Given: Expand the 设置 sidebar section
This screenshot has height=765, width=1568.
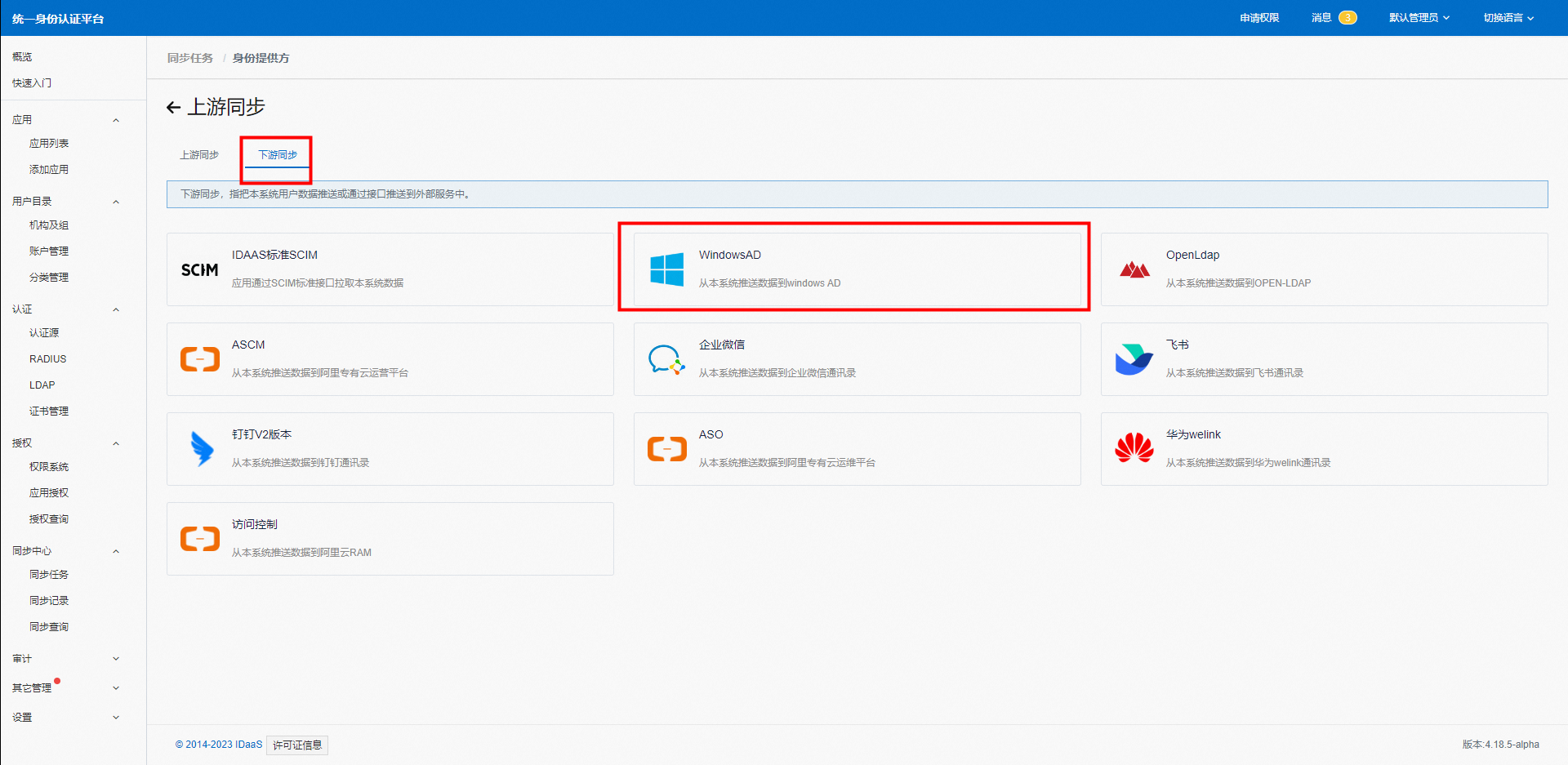Looking at the screenshot, I should [116, 718].
